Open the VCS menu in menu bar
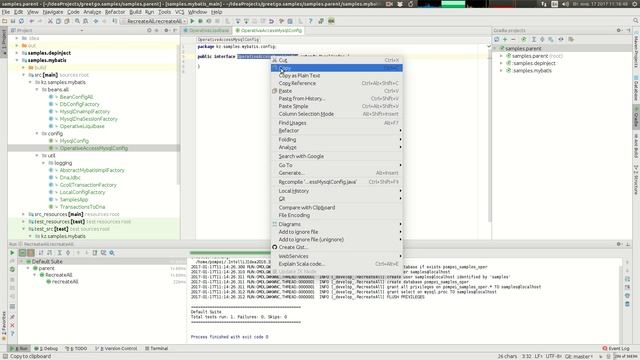This screenshot has height=360, width=640. click(179, 12)
